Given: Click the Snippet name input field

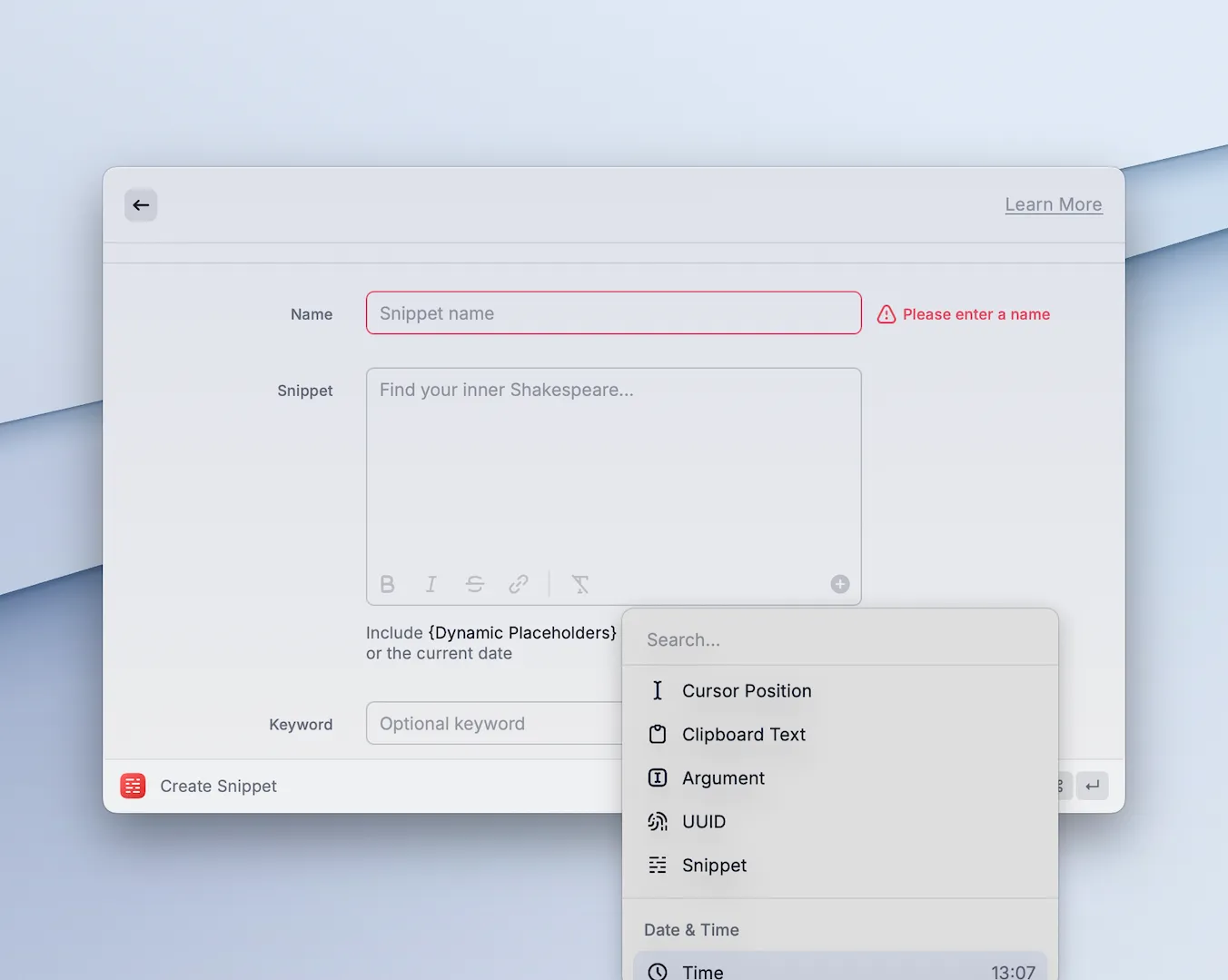Looking at the screenshot, I should (x=613, y=312).
